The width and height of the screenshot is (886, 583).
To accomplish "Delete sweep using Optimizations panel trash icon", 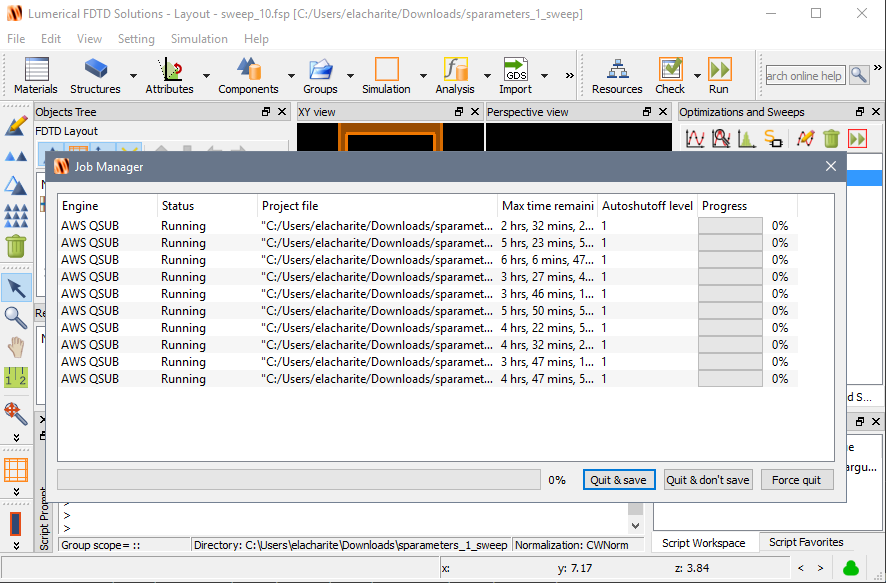I will click(x=831, y=138).
